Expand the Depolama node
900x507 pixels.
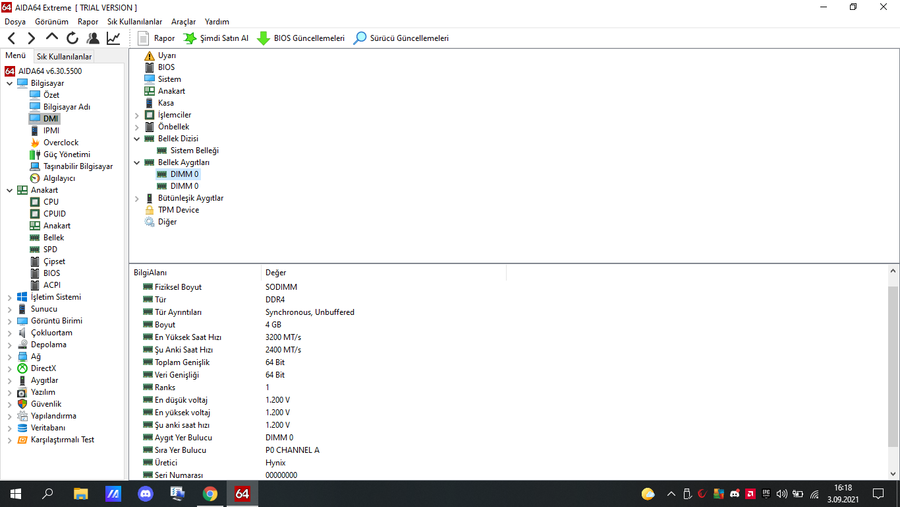(x=9, y=345)
